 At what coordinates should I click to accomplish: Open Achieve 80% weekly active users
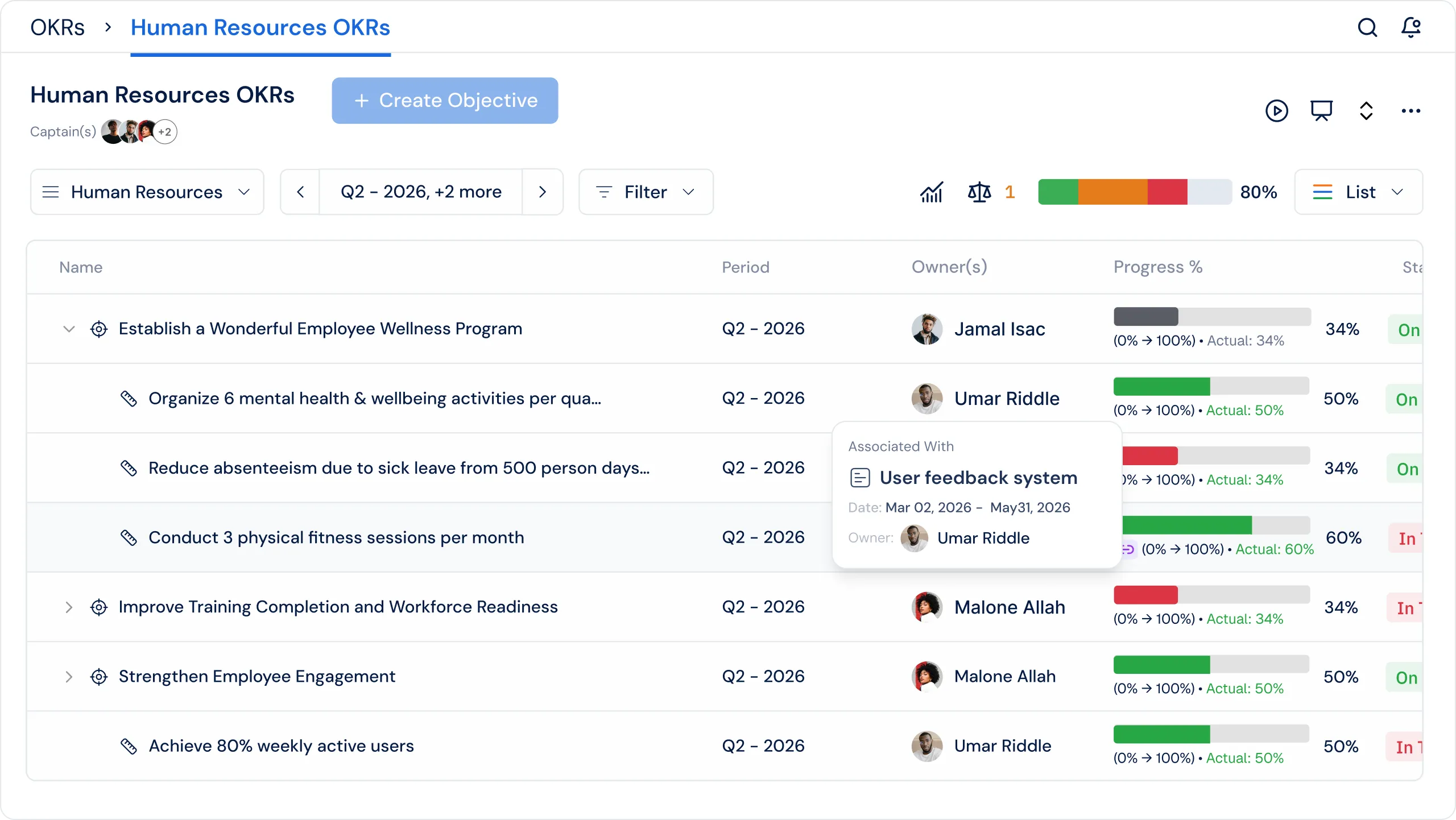point(281,746)
